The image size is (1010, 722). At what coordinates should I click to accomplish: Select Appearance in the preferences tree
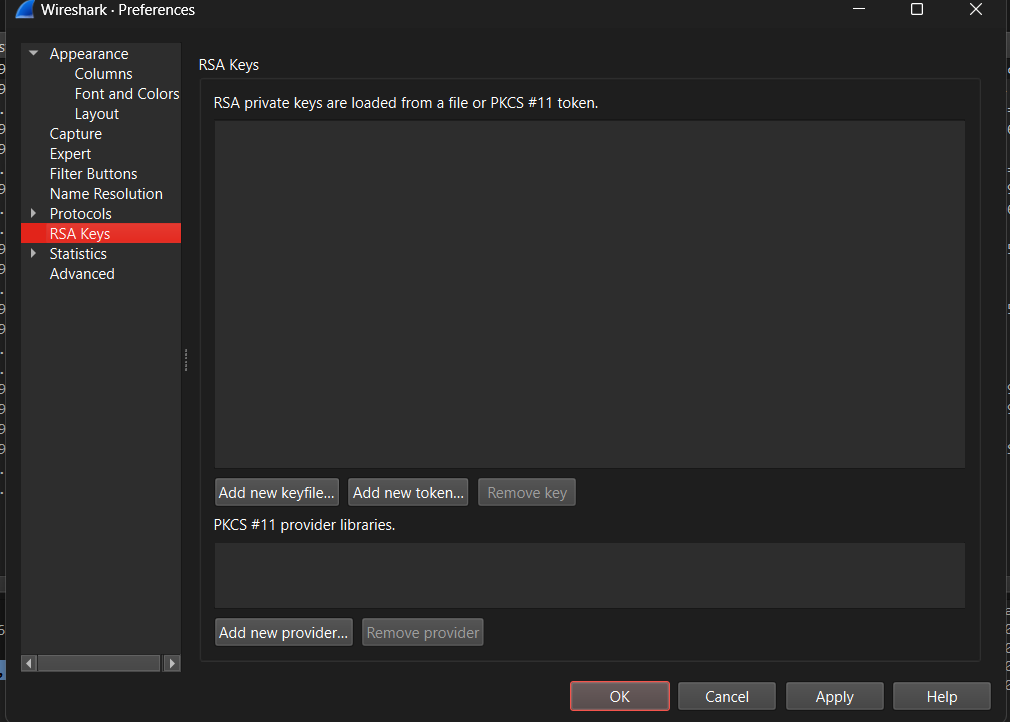tap(89, 54)
